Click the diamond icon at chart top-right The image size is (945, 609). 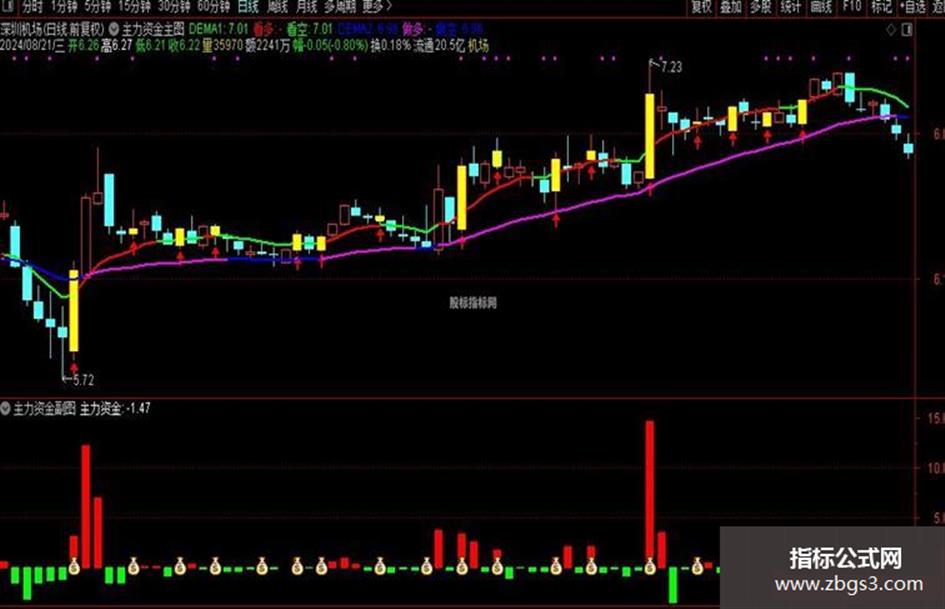(891, 30)
